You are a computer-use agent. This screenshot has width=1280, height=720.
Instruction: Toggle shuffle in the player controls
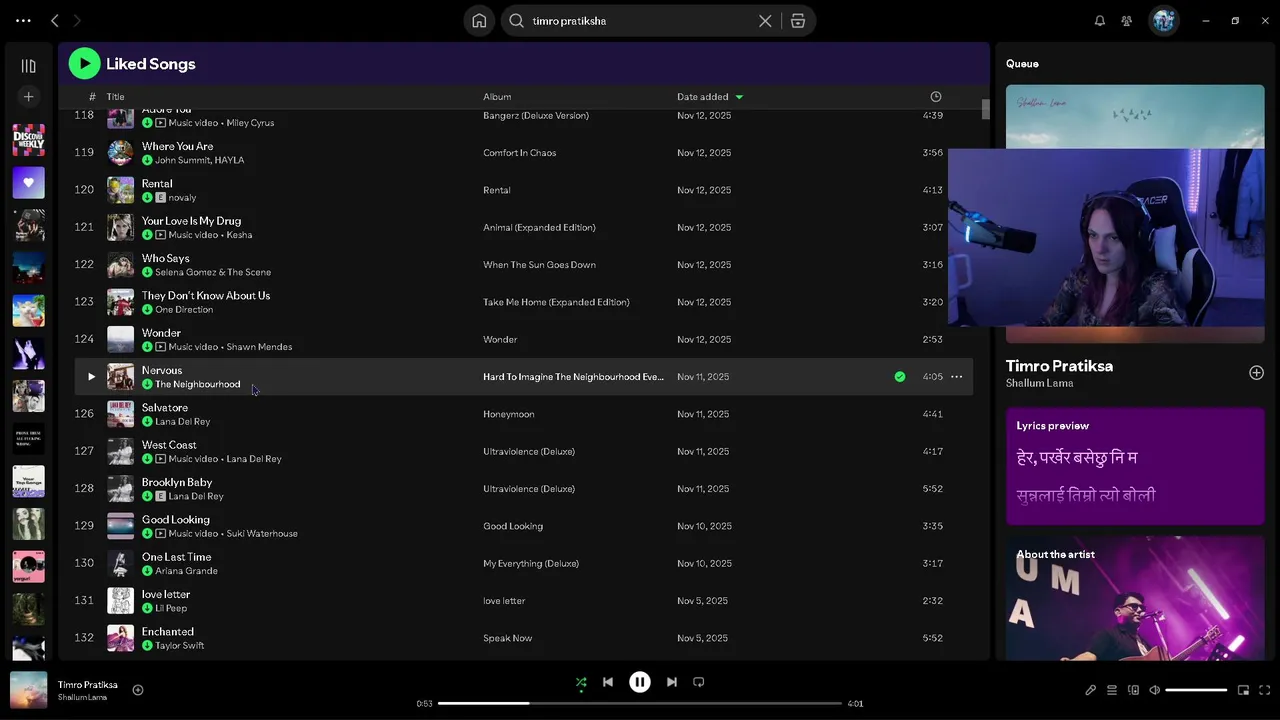581,683
